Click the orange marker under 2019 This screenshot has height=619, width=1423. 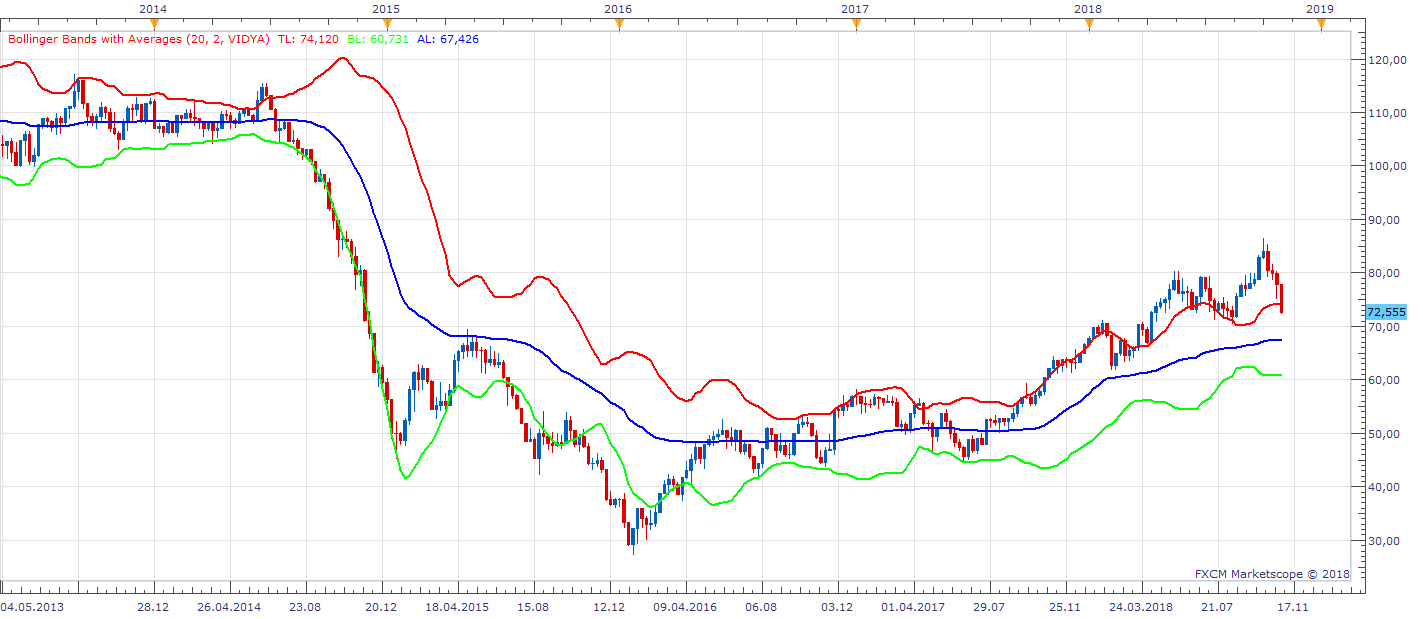click(1321, 24)
